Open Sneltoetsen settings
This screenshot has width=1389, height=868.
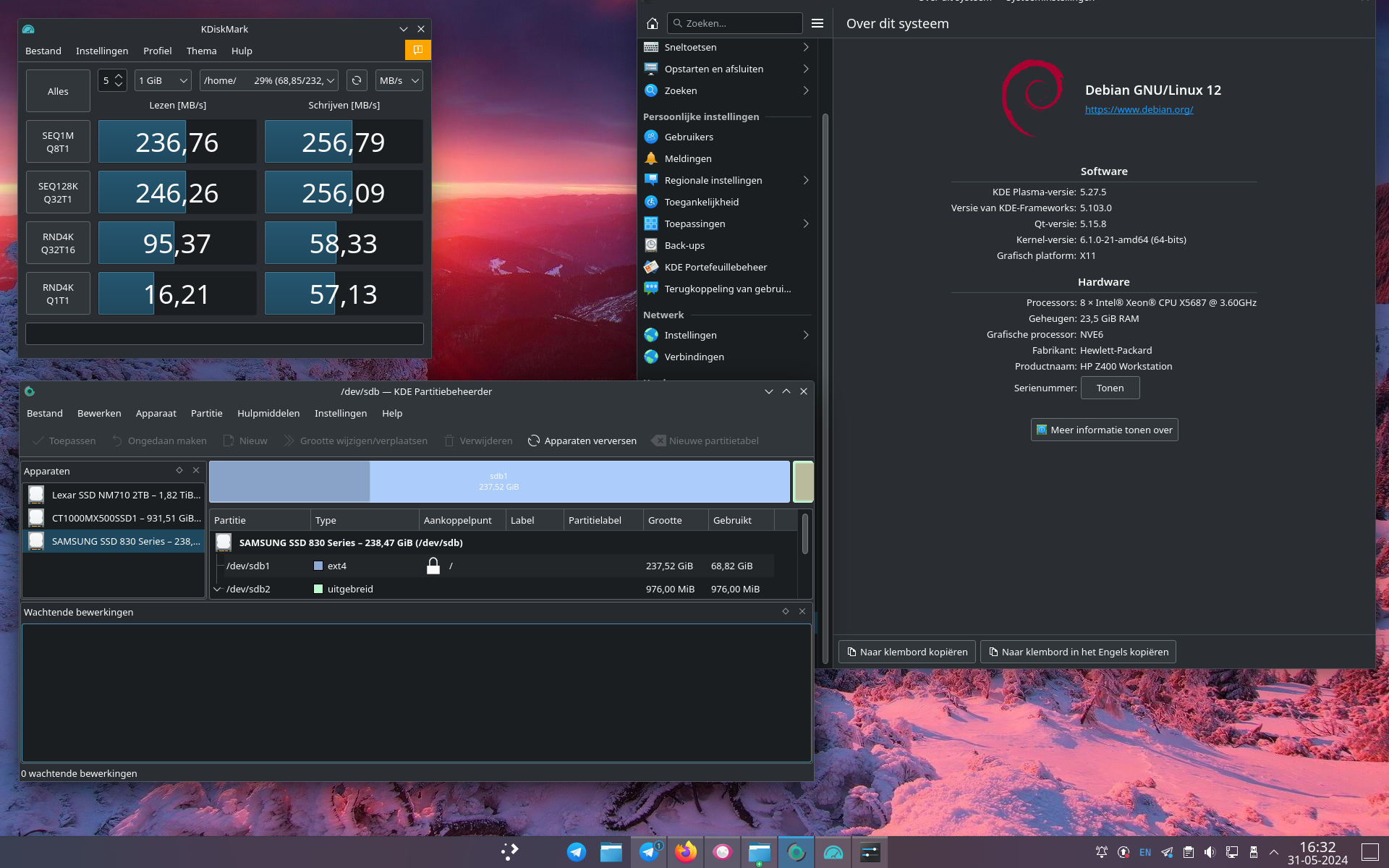[726, 47]
